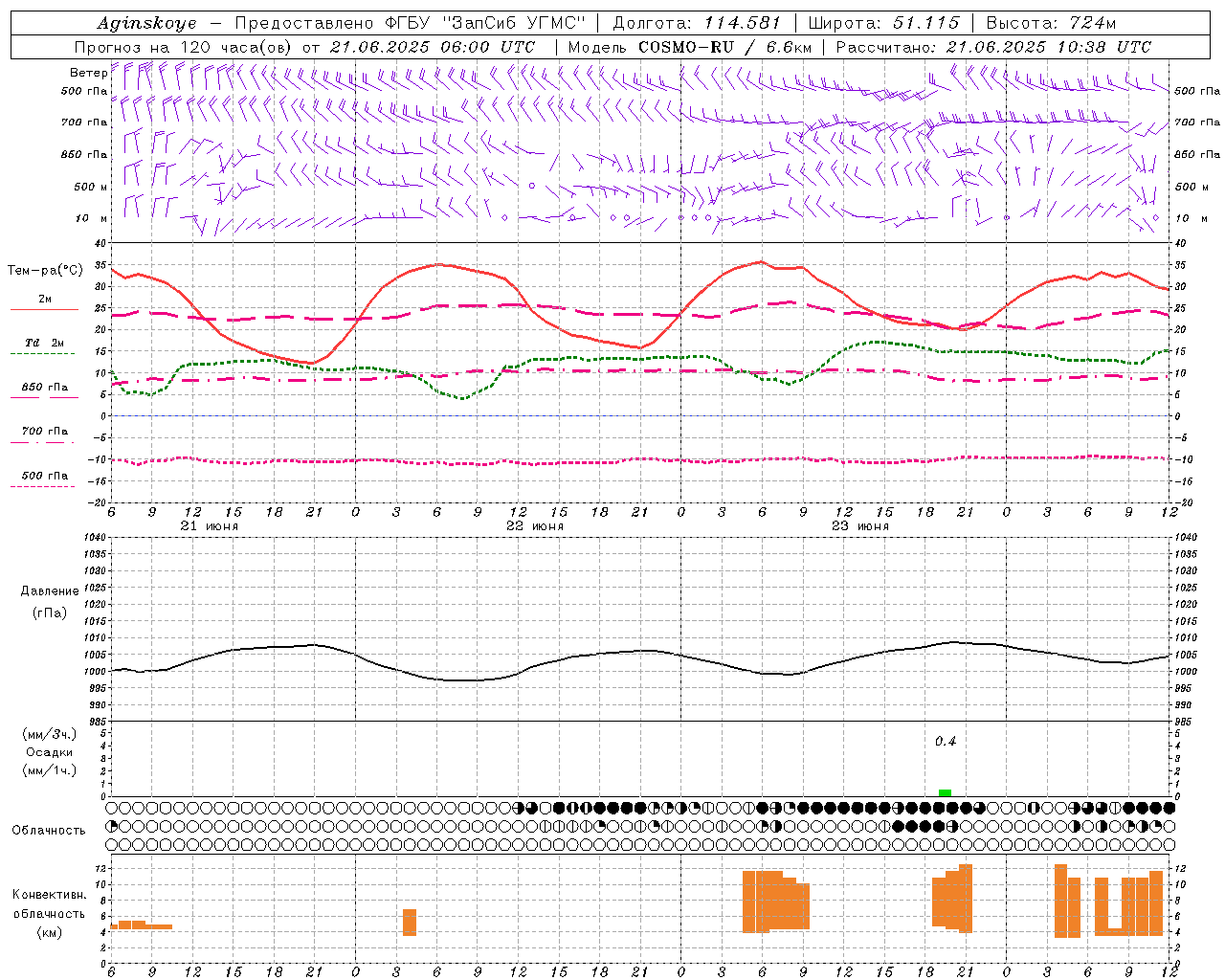Viewport: 1225px width, 980px height.
Task: Click the "(мм/1ч.)" precipitation unit label
Action: point(50,770)
